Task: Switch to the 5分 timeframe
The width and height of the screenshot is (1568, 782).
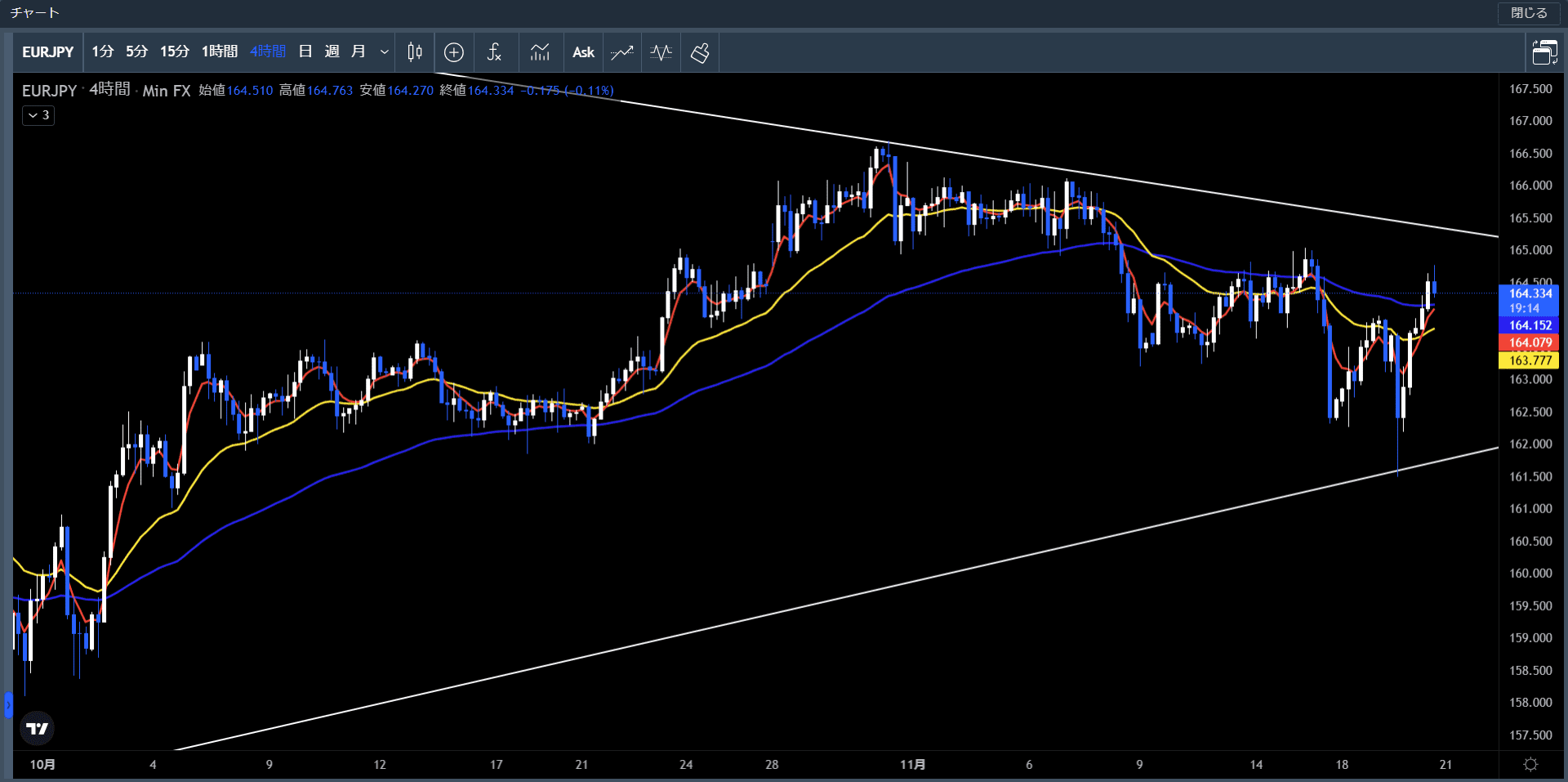Action: coord(137,51)
